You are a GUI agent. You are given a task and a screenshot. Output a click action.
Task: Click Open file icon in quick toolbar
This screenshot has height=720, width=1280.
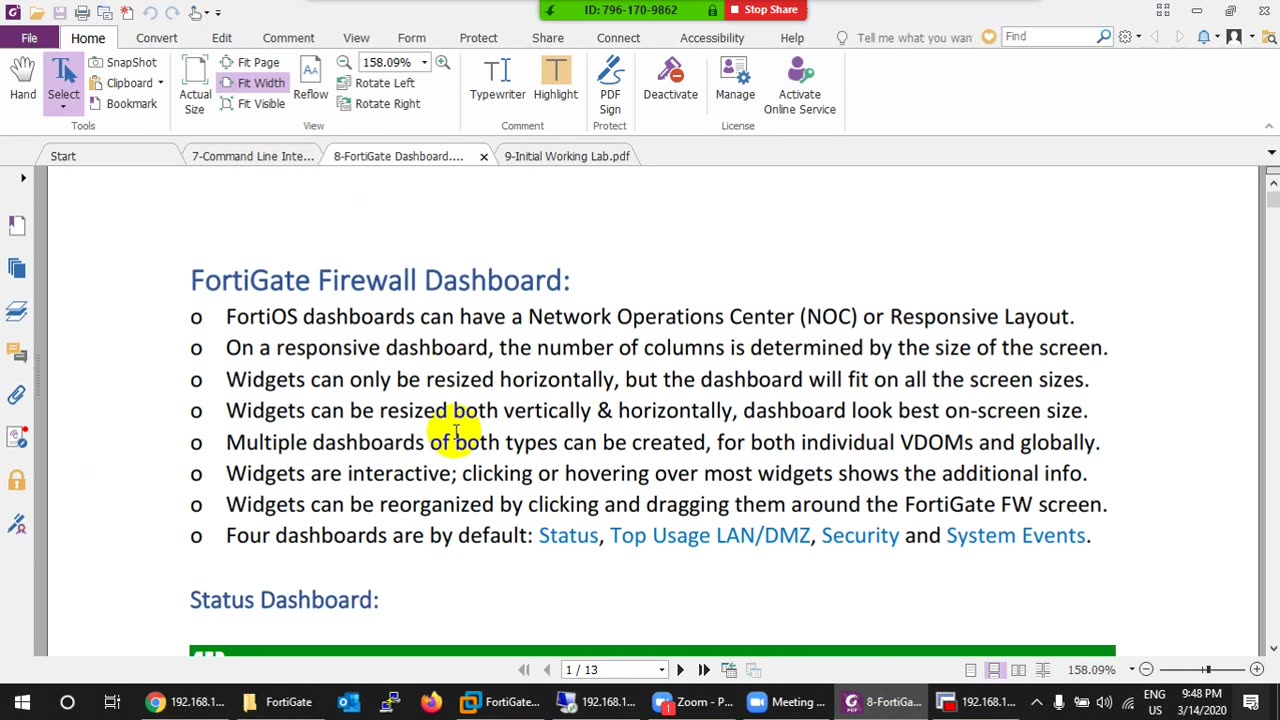point(37,13)
